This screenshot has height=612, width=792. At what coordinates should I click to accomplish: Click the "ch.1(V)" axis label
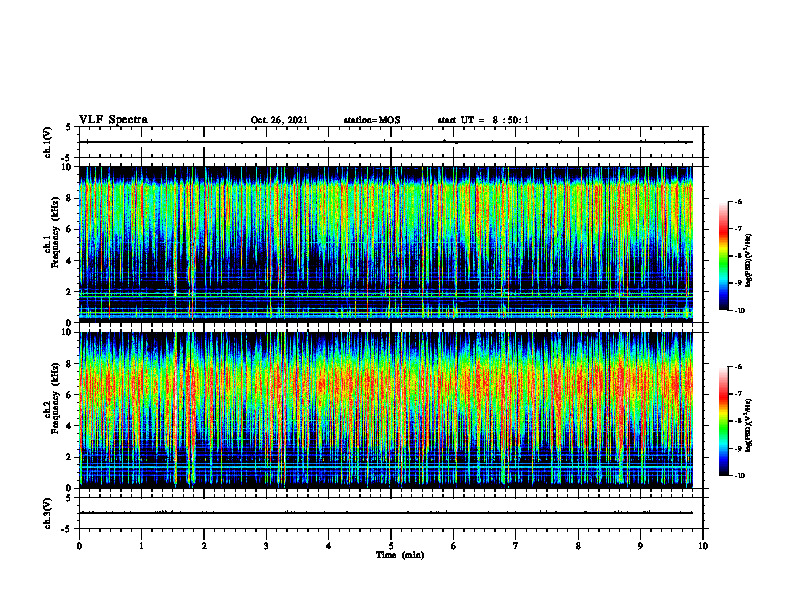[48, 142]
